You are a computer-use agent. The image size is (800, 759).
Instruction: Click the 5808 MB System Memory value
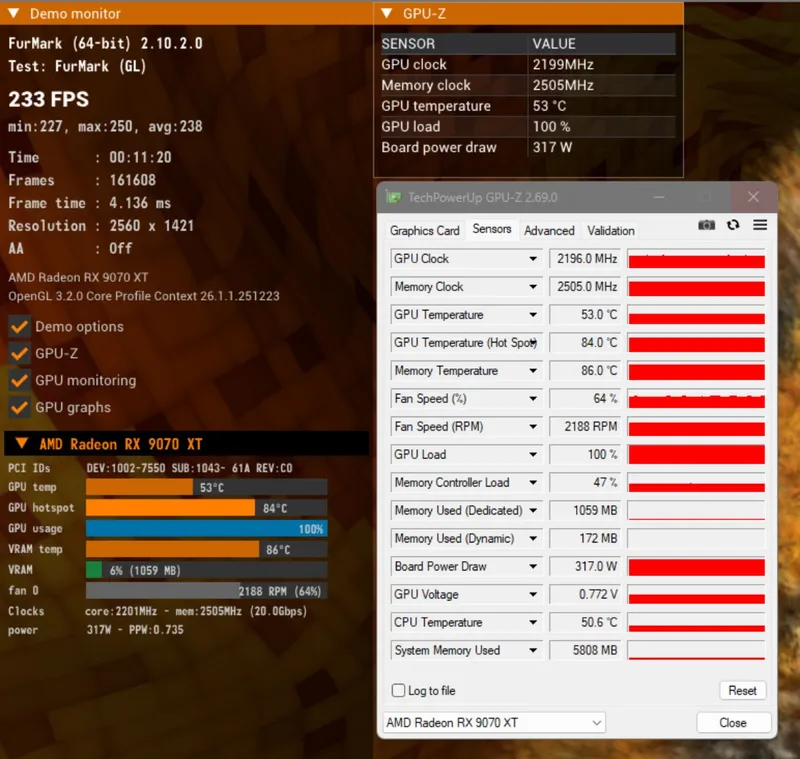pyautogui.click(x=585, y=650)
